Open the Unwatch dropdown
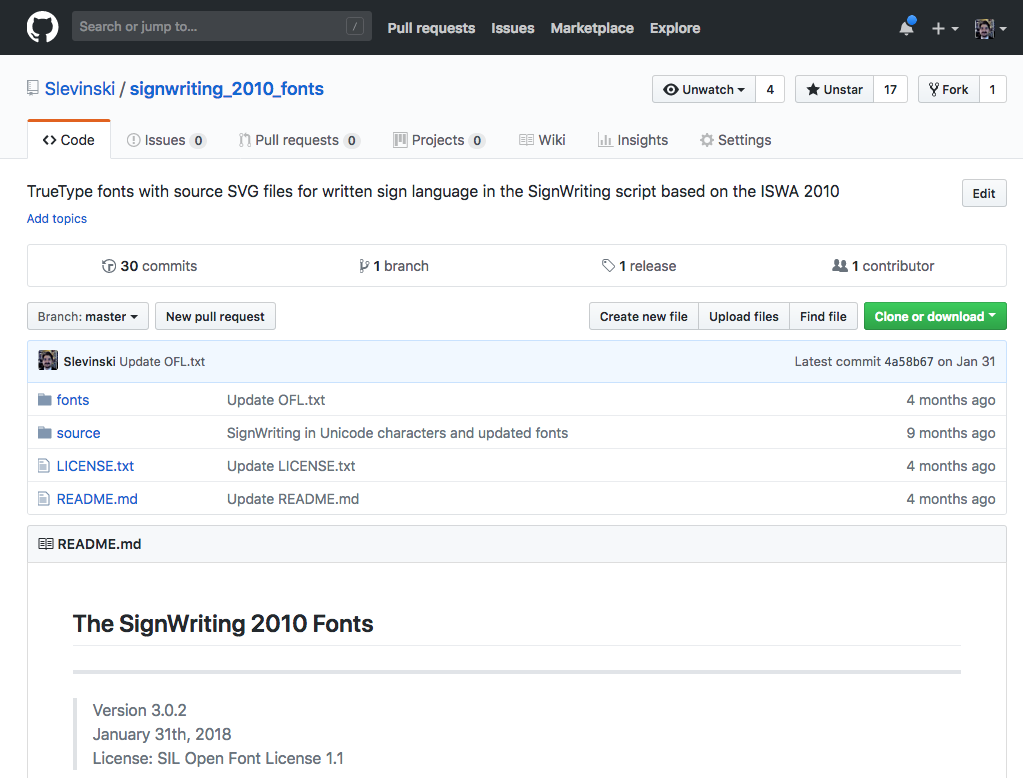The image size is (1023, 778). (704, 89)
